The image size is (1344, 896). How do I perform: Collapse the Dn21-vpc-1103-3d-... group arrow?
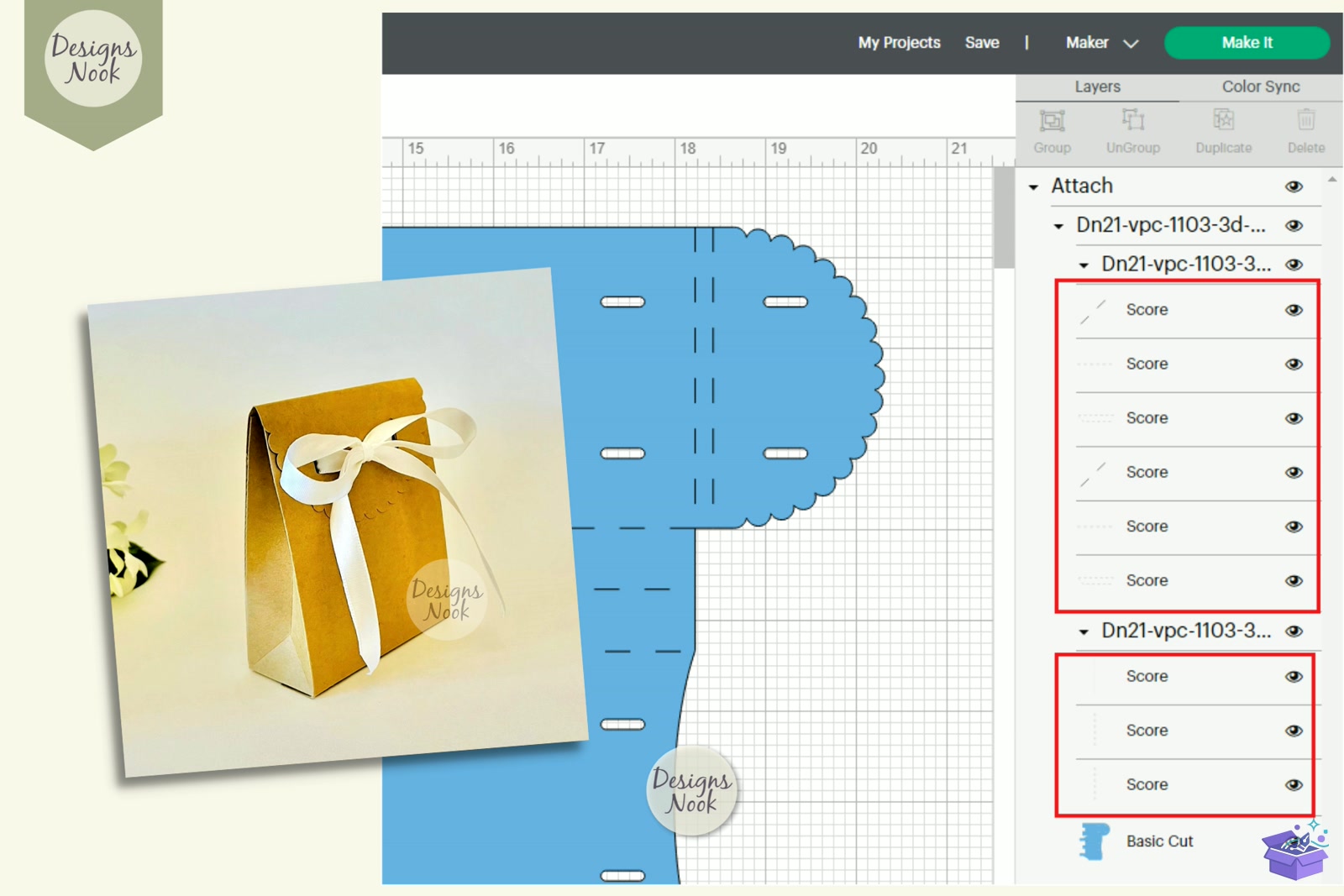click(1058, 226)
